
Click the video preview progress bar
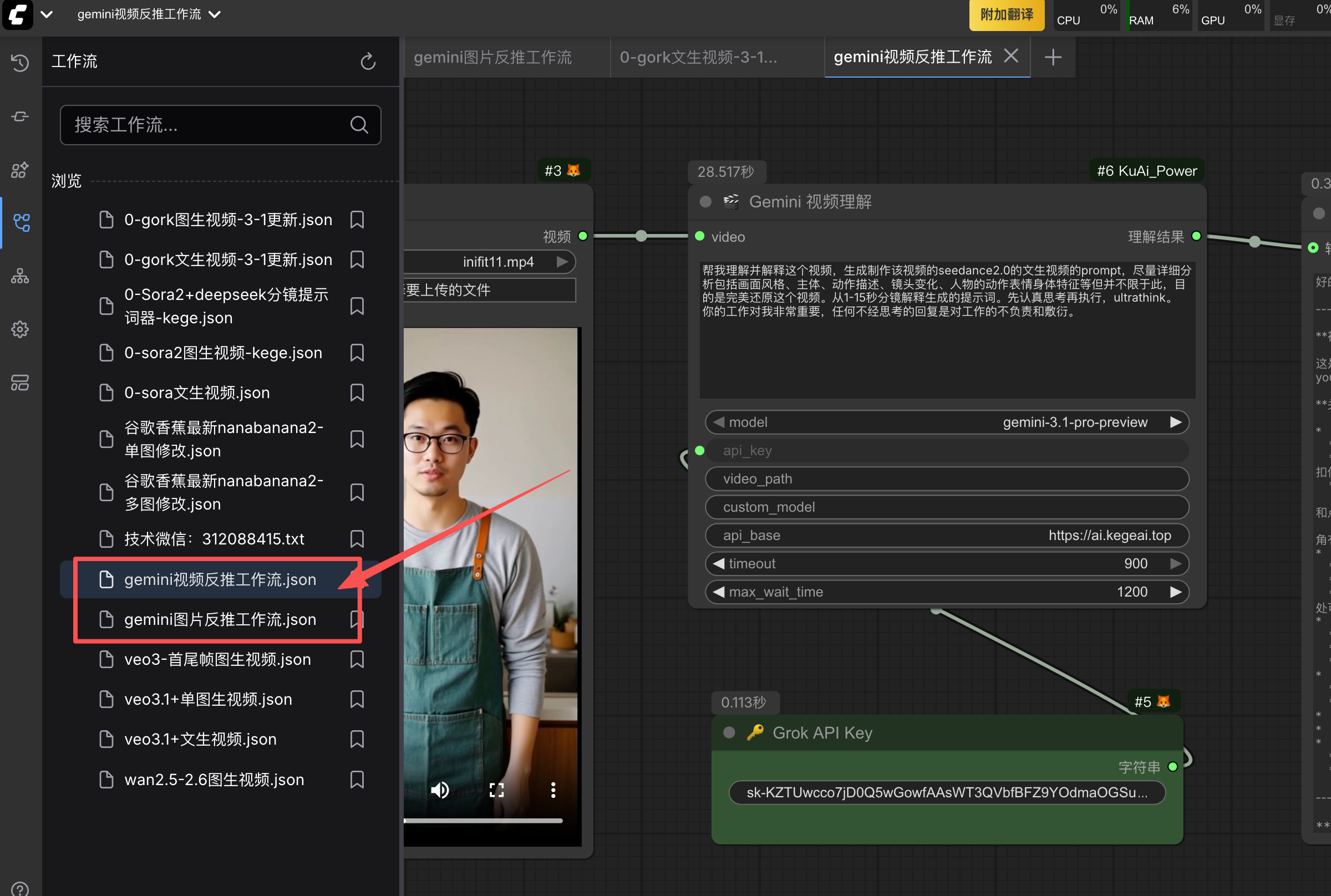(483, 821)
